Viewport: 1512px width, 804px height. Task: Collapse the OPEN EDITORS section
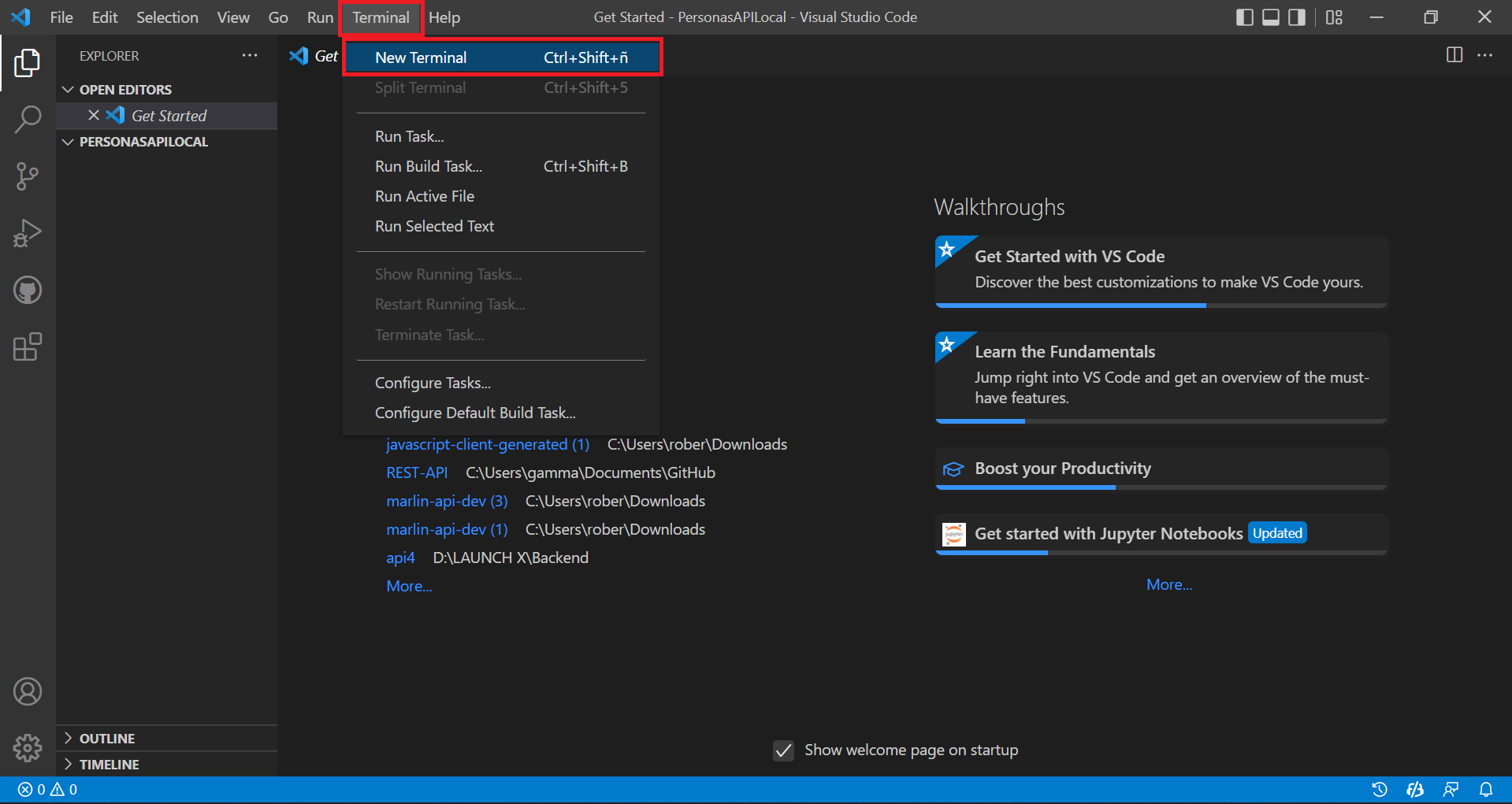pyautogui.click(x=166, y=89)
